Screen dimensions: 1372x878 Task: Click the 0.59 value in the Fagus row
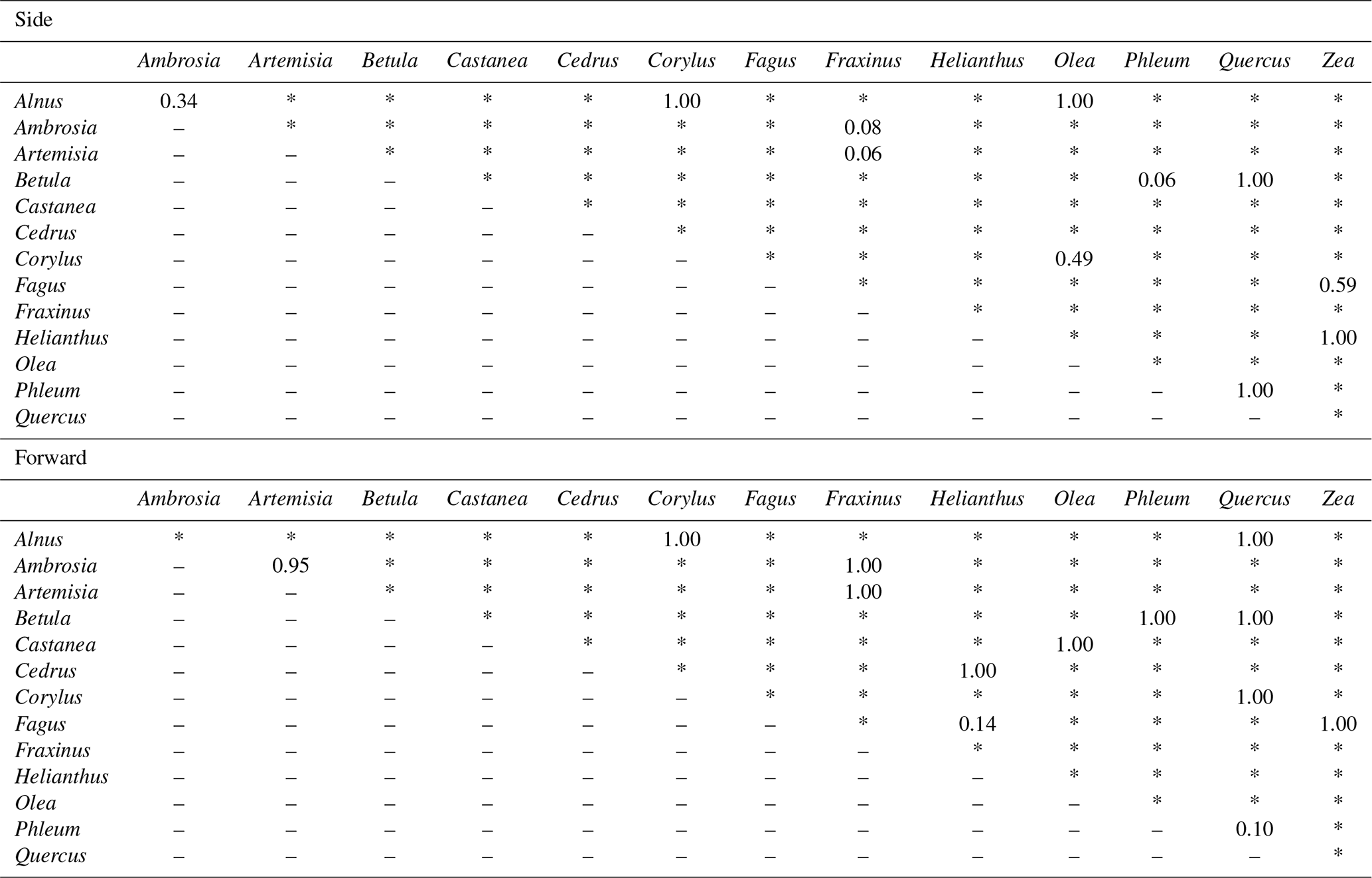[x=1337, y=285]
